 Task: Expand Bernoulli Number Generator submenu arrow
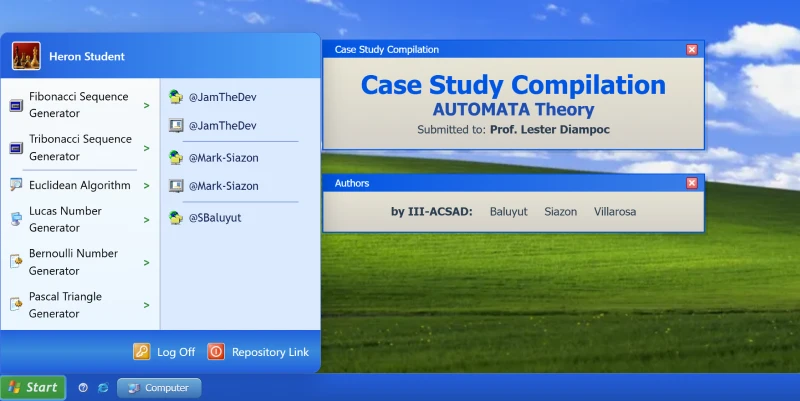click(146, 263)
